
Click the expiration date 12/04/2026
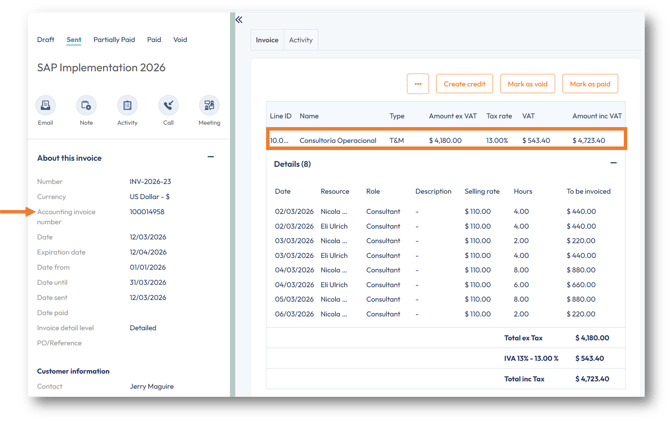(148, 252)
